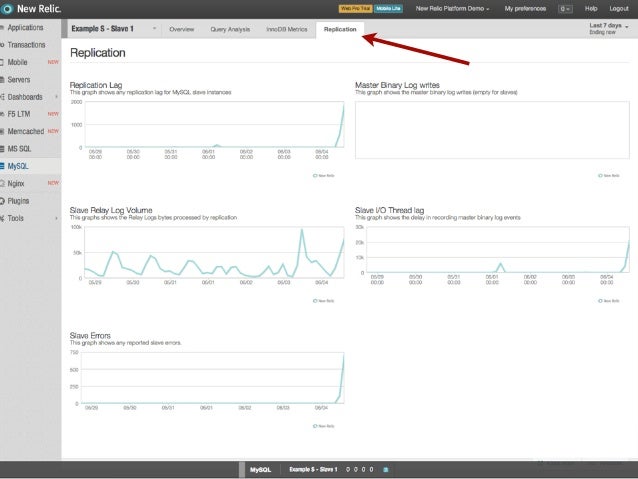Click the New Relic badge under Master Binary Log writes
Screen dimensions: 638x479
coord(609,175)
